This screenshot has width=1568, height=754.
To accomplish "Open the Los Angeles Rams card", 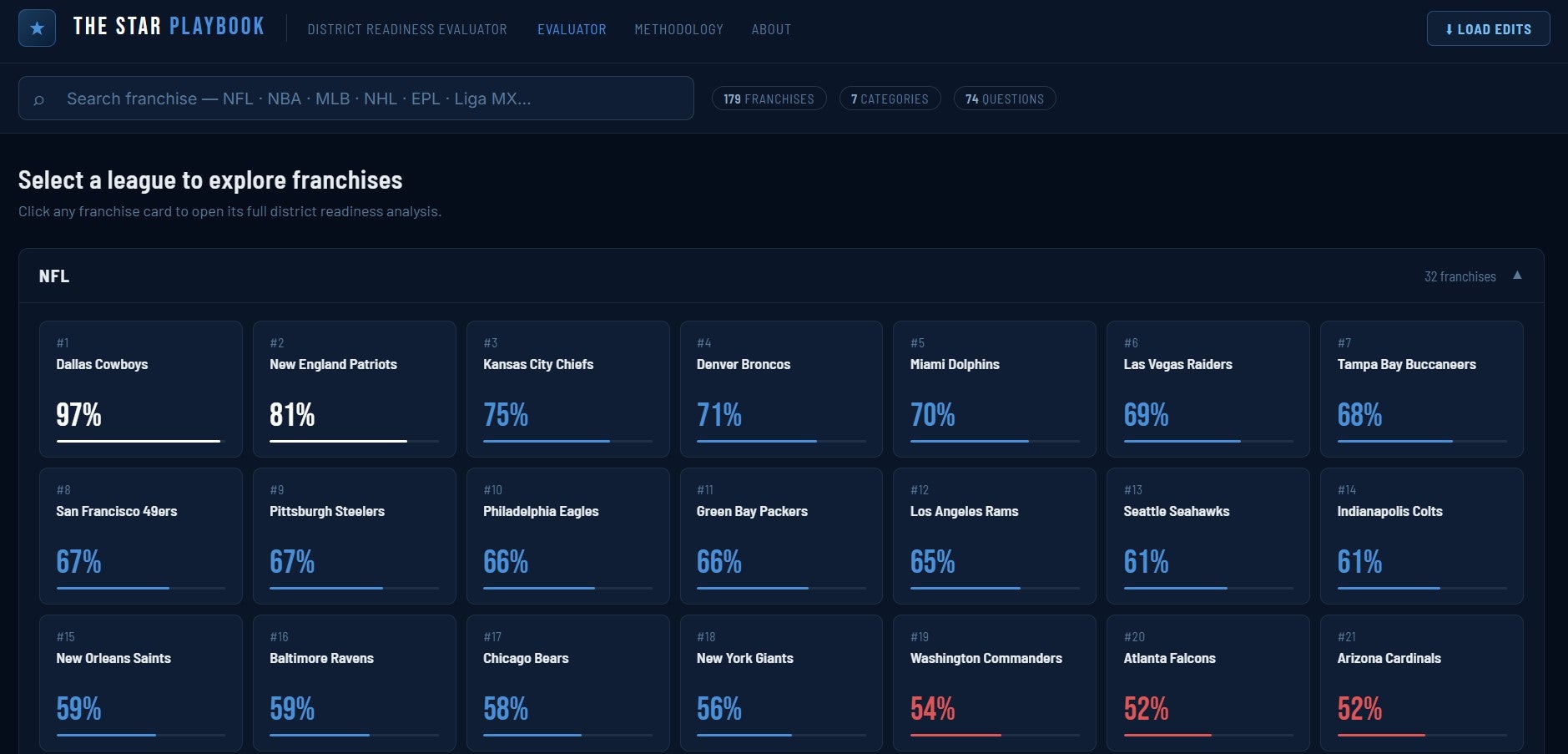I will [995, 536].
